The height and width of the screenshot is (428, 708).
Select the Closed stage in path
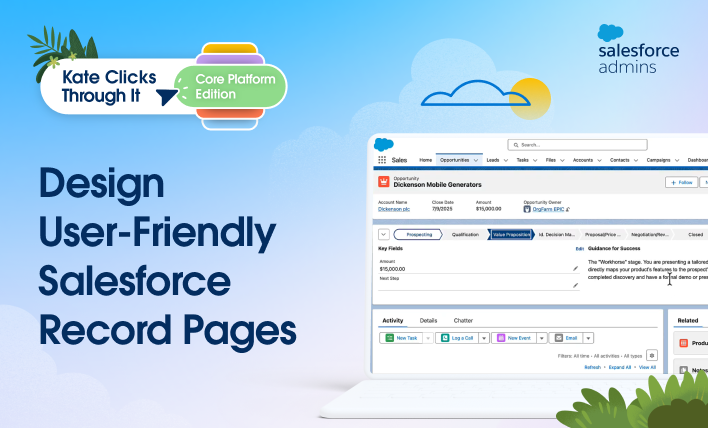[693, 234]
